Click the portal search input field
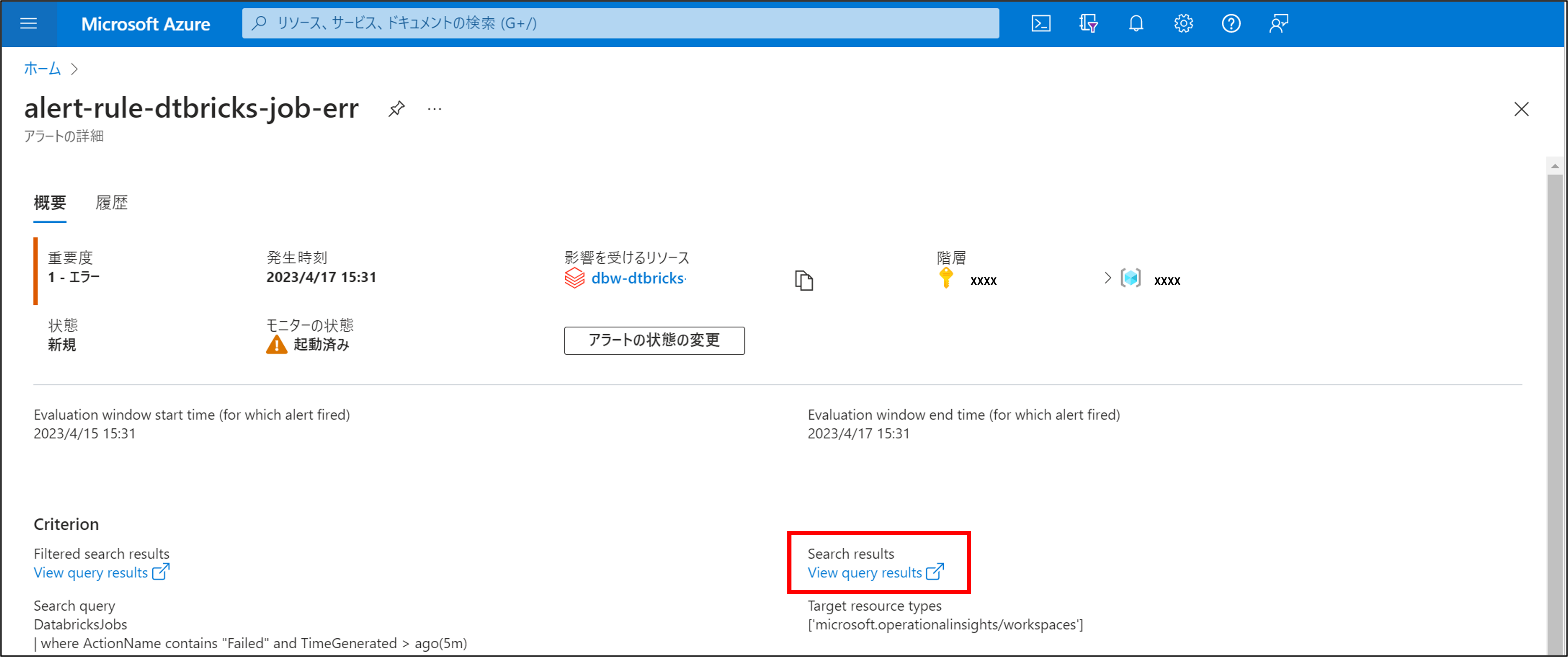The image size is (1568, 657). pos(620,24)
